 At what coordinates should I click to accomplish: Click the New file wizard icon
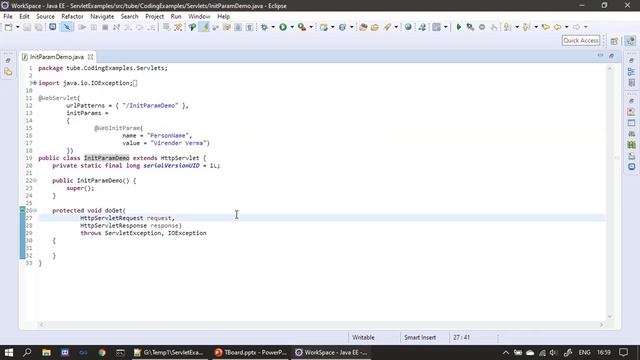(x=8, y=27)
